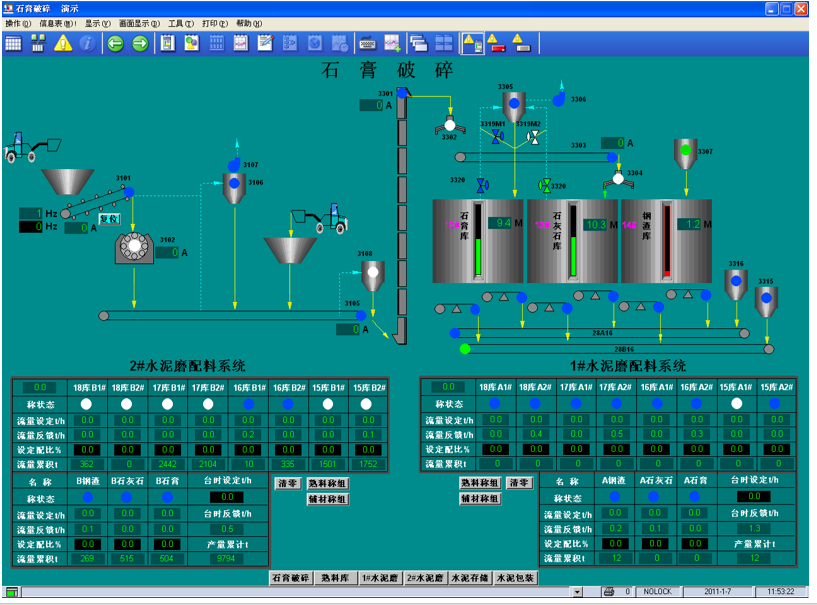
Task: Go to the next picture with green right arrow
Action: (140, 44)
